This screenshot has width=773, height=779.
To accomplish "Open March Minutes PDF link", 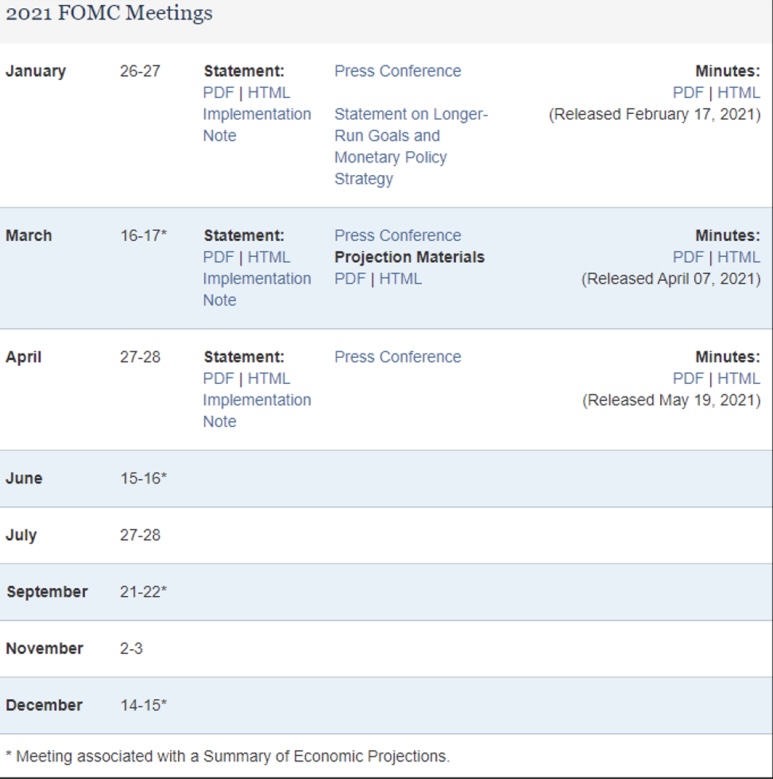I will (x=688, y=257).
